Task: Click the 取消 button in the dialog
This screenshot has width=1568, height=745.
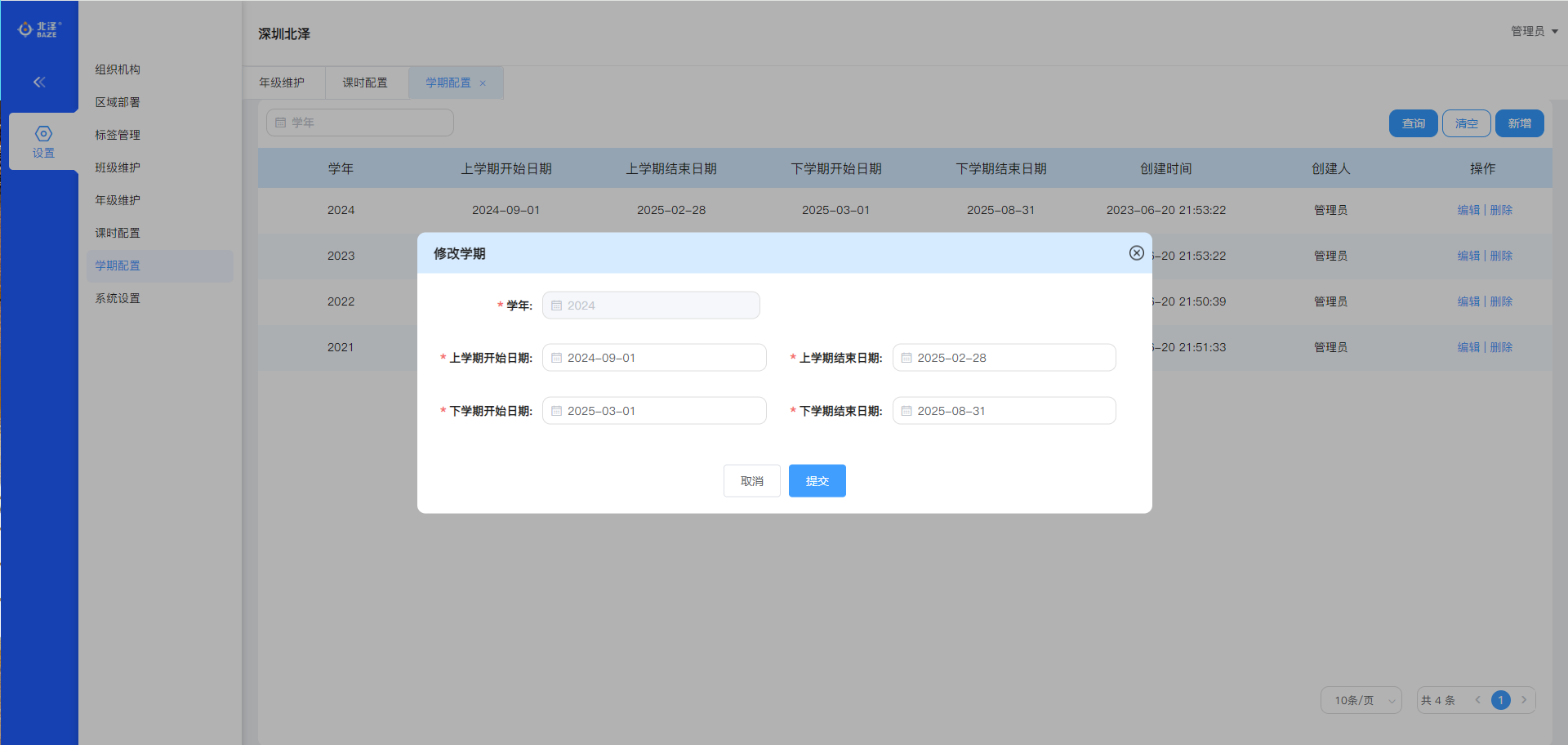Action: (x=751, y=481)
